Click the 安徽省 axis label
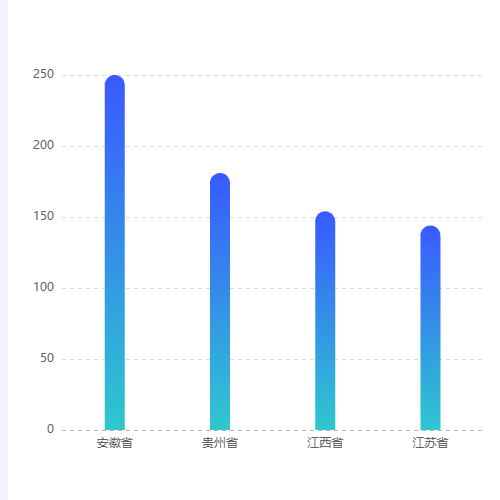The height and width of the screenshot is (500, 500). point(115,443)
